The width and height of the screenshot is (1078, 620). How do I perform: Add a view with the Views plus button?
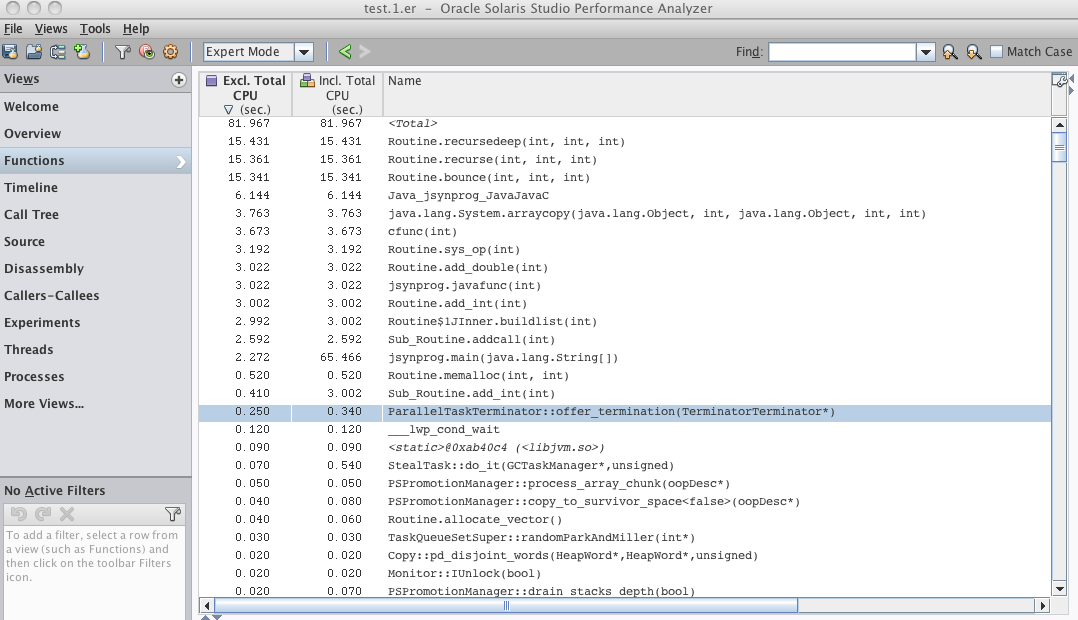pyautogui.click(x=179, y=80)
